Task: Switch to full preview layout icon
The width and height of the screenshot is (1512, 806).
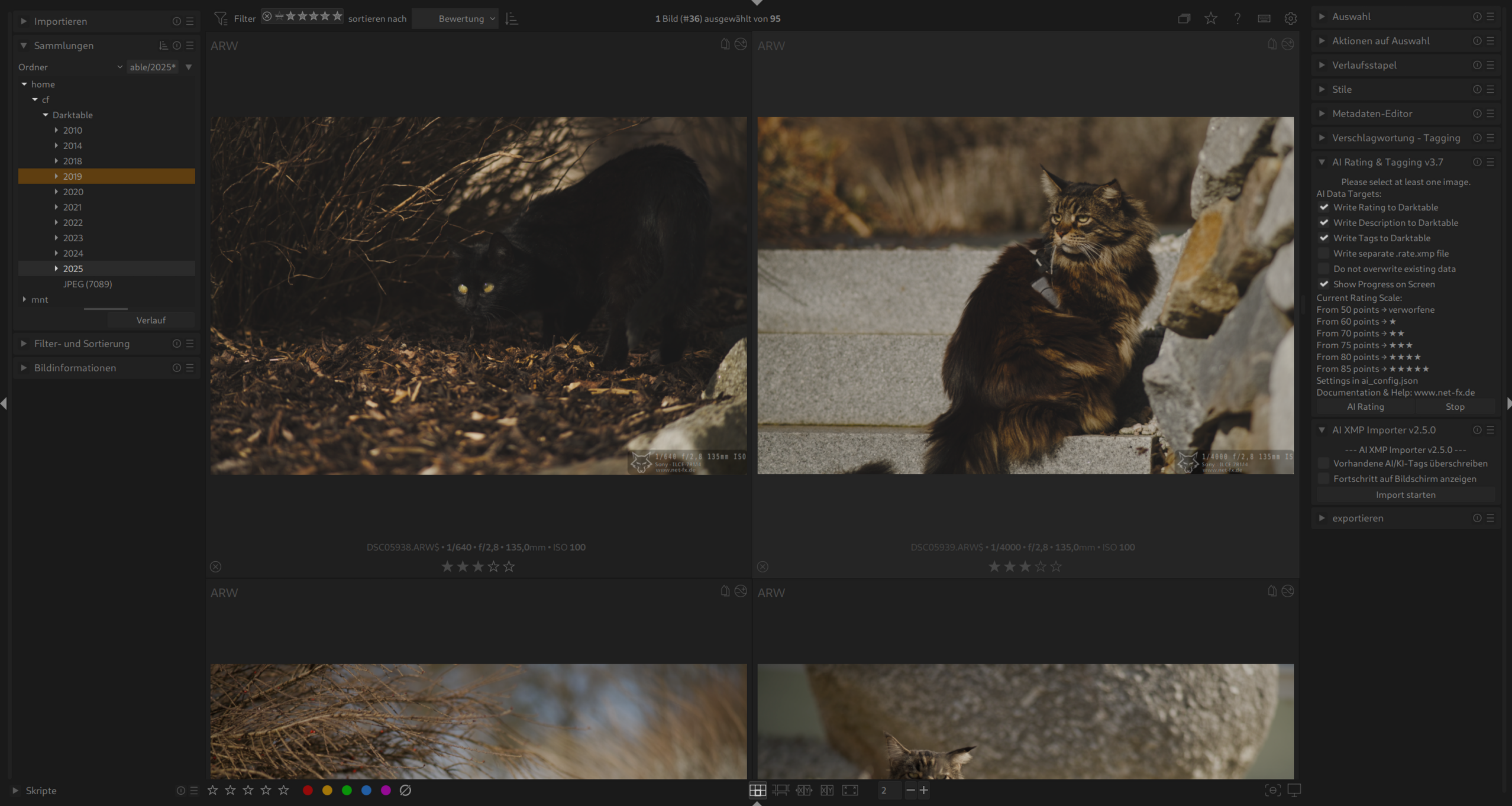Action: (x=850, y=790)
